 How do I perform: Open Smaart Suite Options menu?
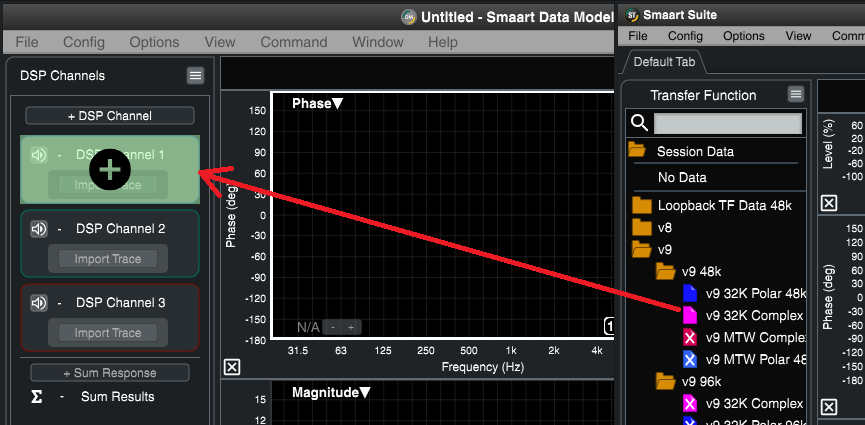pyautogui.click(x=744, y=36)
